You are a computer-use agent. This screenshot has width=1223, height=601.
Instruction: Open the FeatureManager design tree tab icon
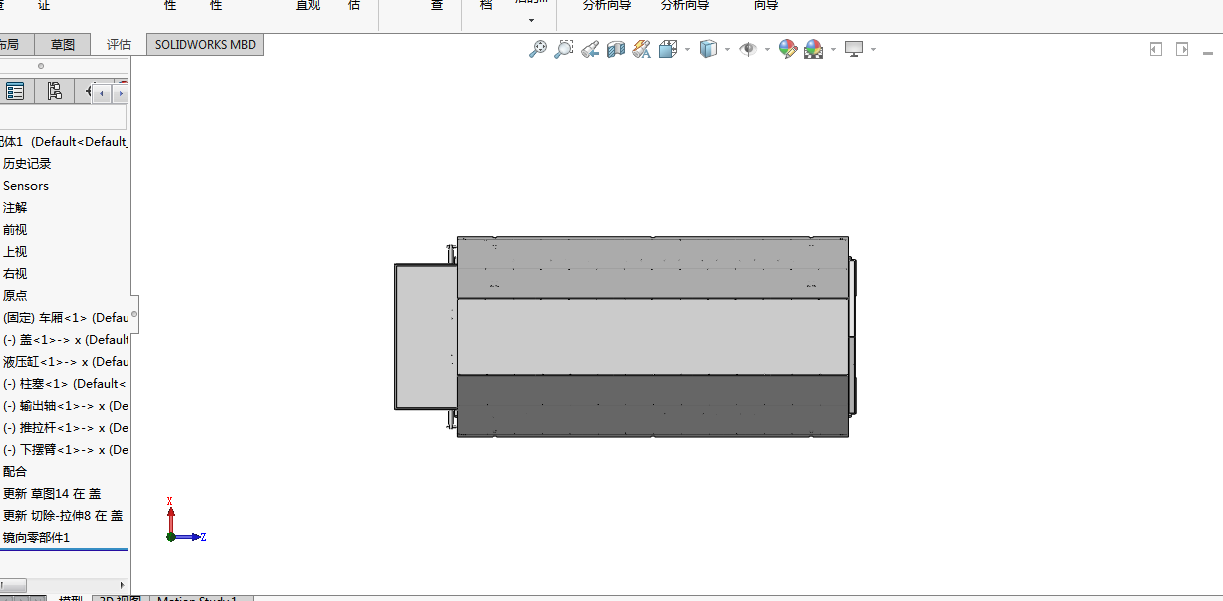point(15,91)
